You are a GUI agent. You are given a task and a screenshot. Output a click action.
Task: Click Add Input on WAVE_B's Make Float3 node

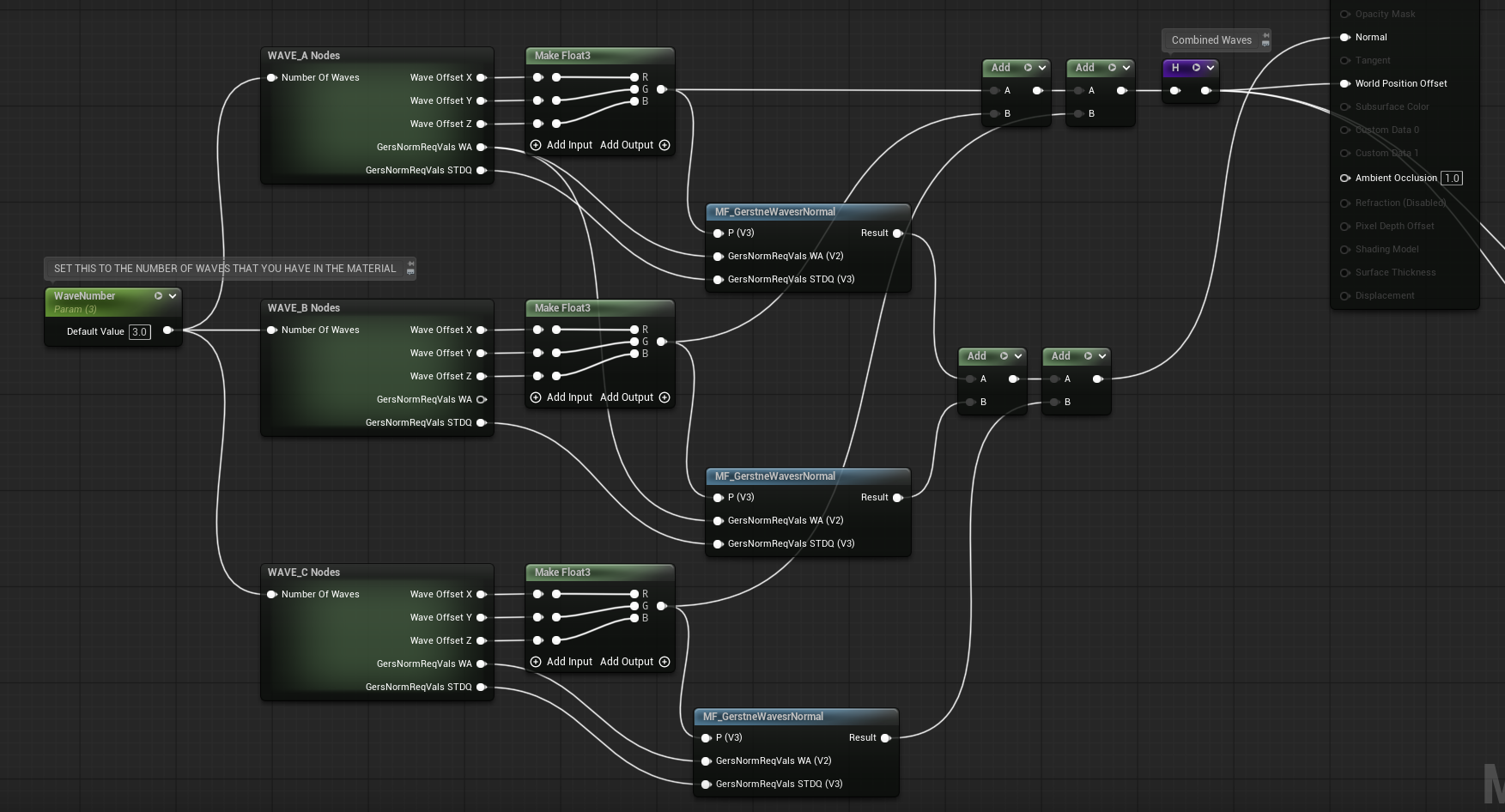click(x=561, y=397)
